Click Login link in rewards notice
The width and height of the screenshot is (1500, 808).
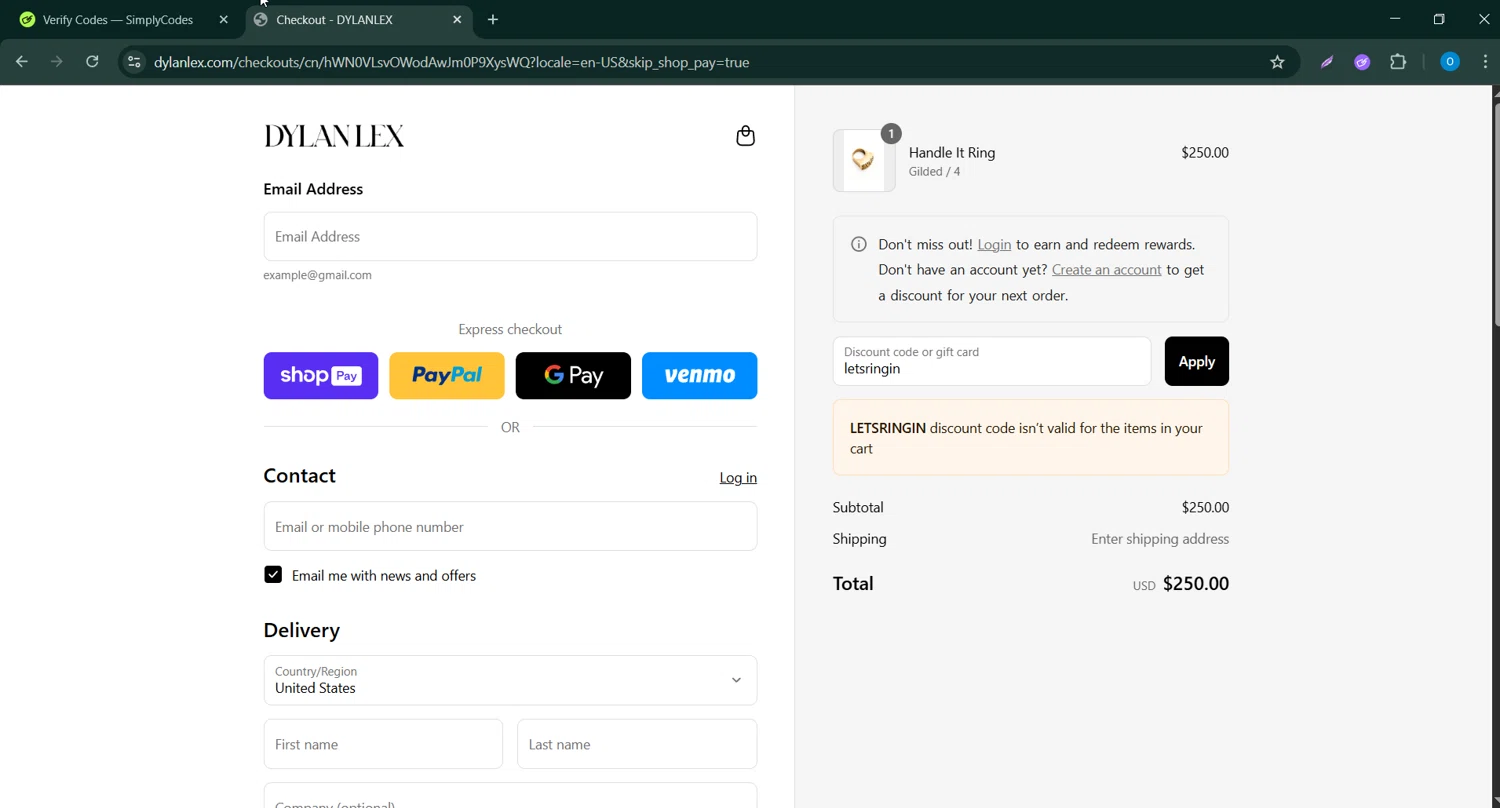[994, 244]
